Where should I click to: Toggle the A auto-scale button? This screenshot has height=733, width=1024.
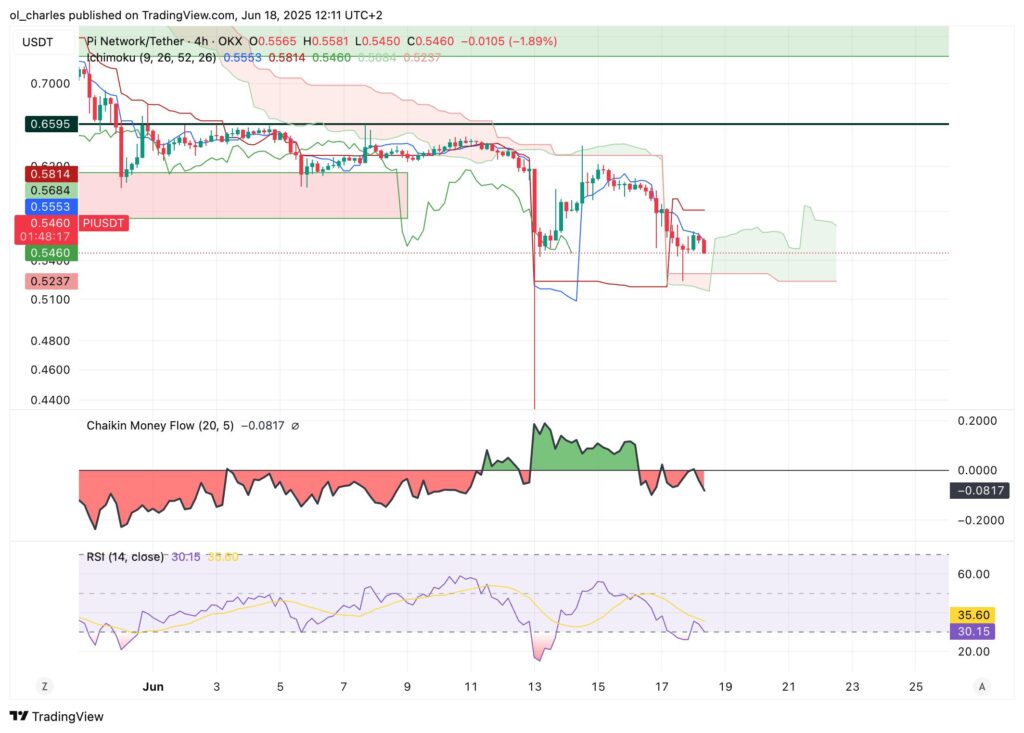tap(982, 686)
